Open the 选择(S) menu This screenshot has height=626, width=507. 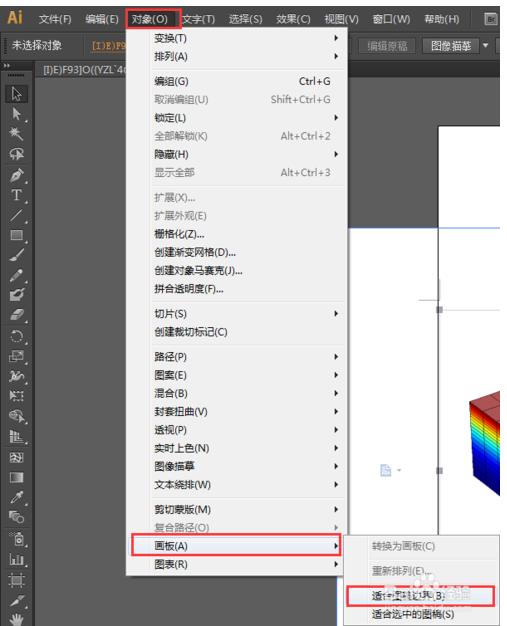[x=246, y=19]
